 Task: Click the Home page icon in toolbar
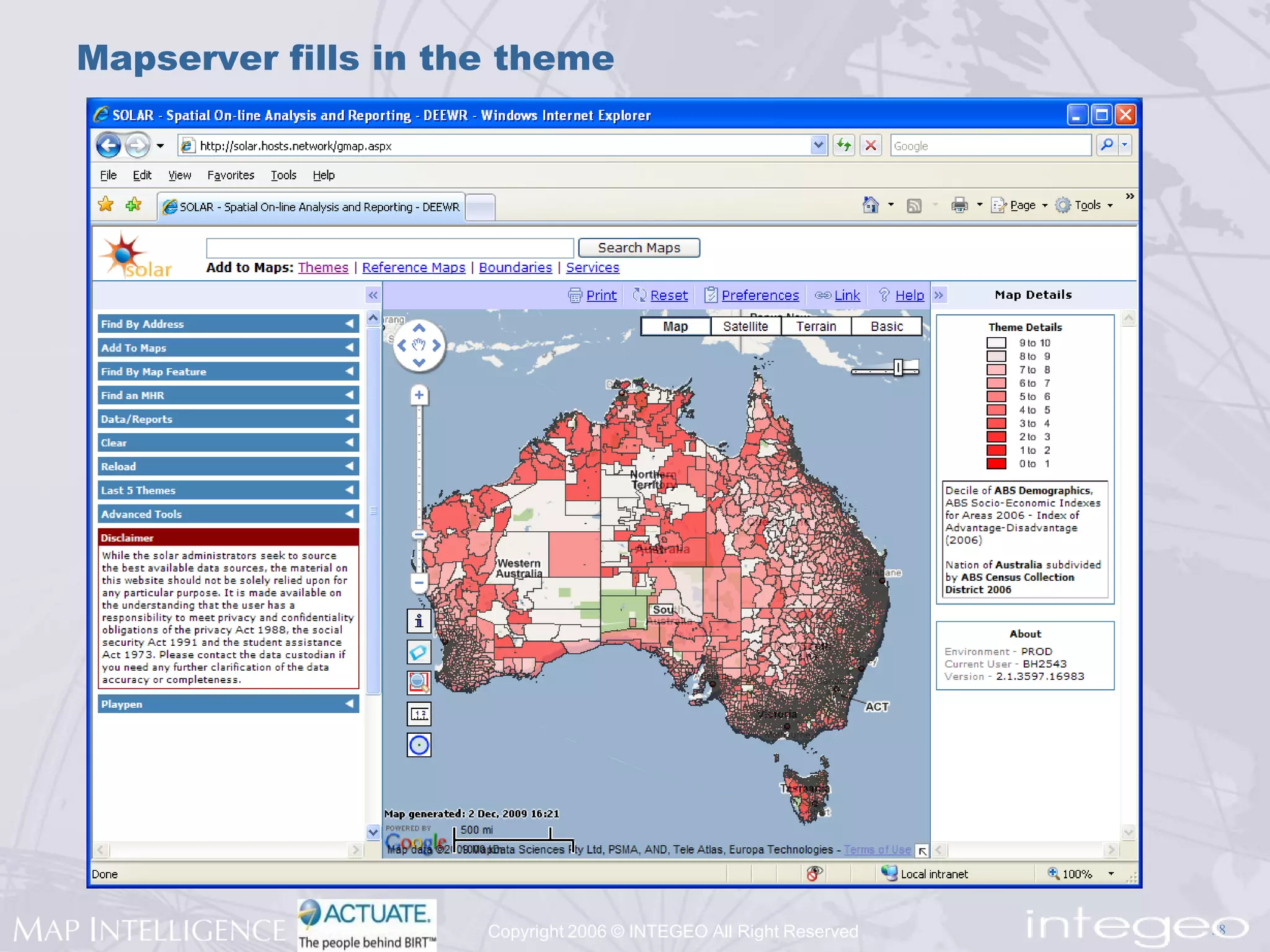[871, 205]
